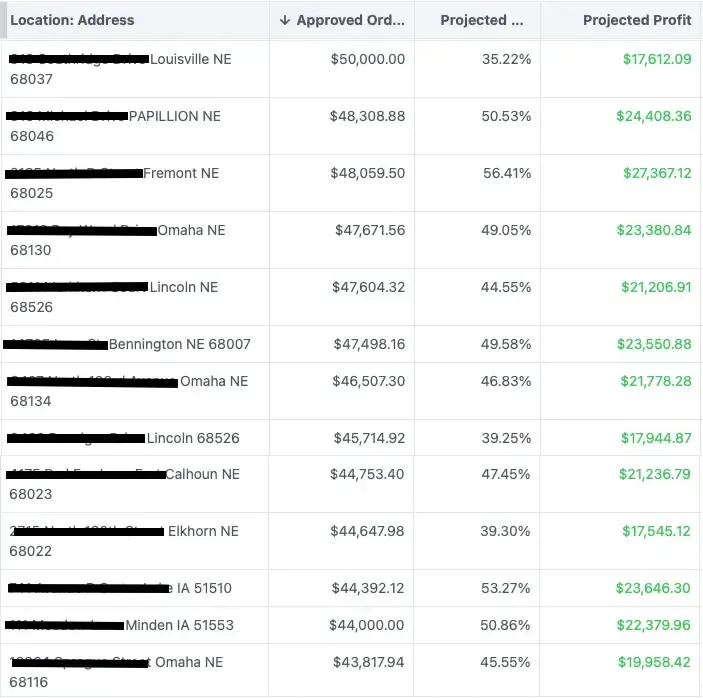Click the truncated 'Projected ...' column header
The image size is (703, 698).
pyautogui.click(x=482, y=20)
